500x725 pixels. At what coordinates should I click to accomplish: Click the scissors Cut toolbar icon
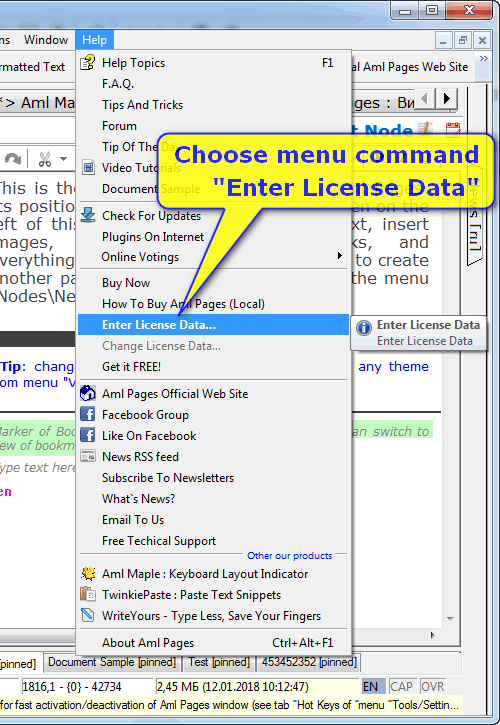pyautogui.click(x=44, y=159)
